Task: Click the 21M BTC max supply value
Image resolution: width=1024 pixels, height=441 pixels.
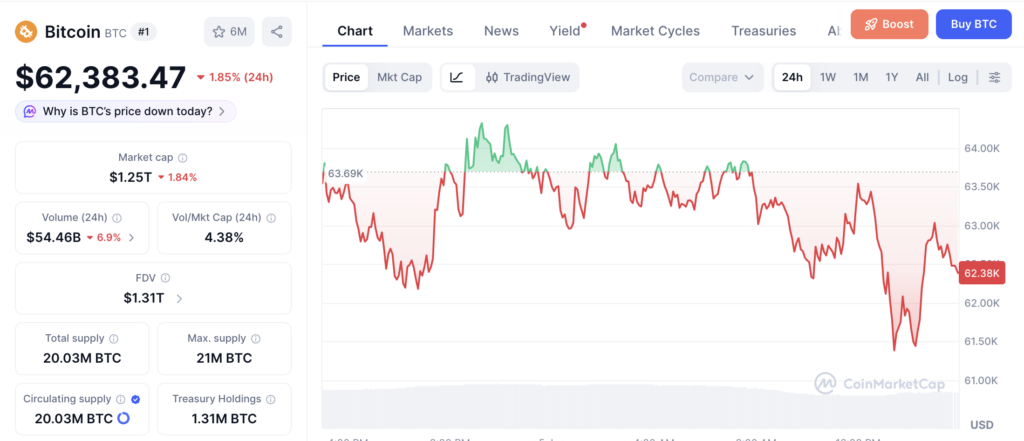Action: [x=224, y=359]
